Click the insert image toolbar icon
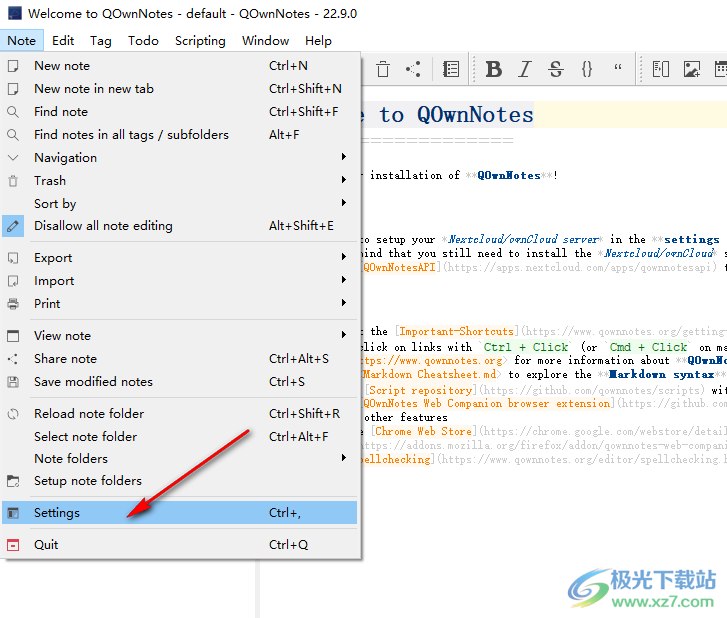Screen dimensions: 727x618 692,69
